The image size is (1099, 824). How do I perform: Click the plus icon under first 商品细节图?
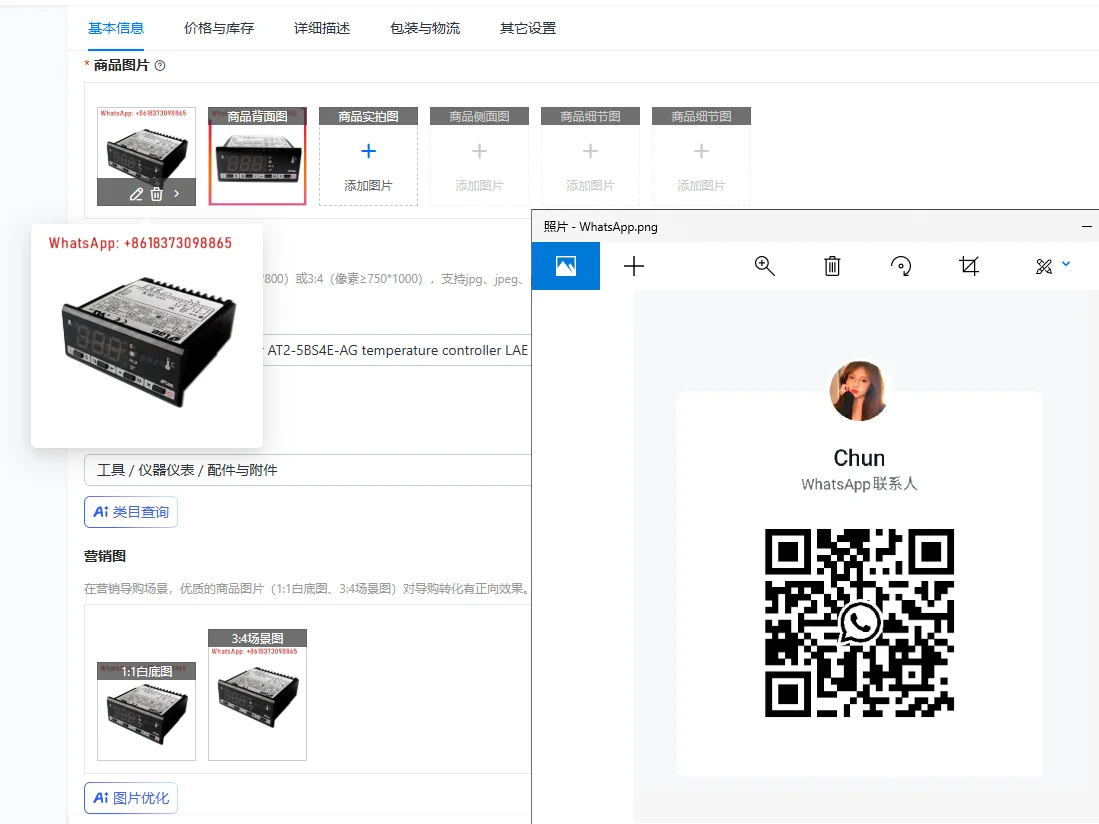tap(590, 151)
